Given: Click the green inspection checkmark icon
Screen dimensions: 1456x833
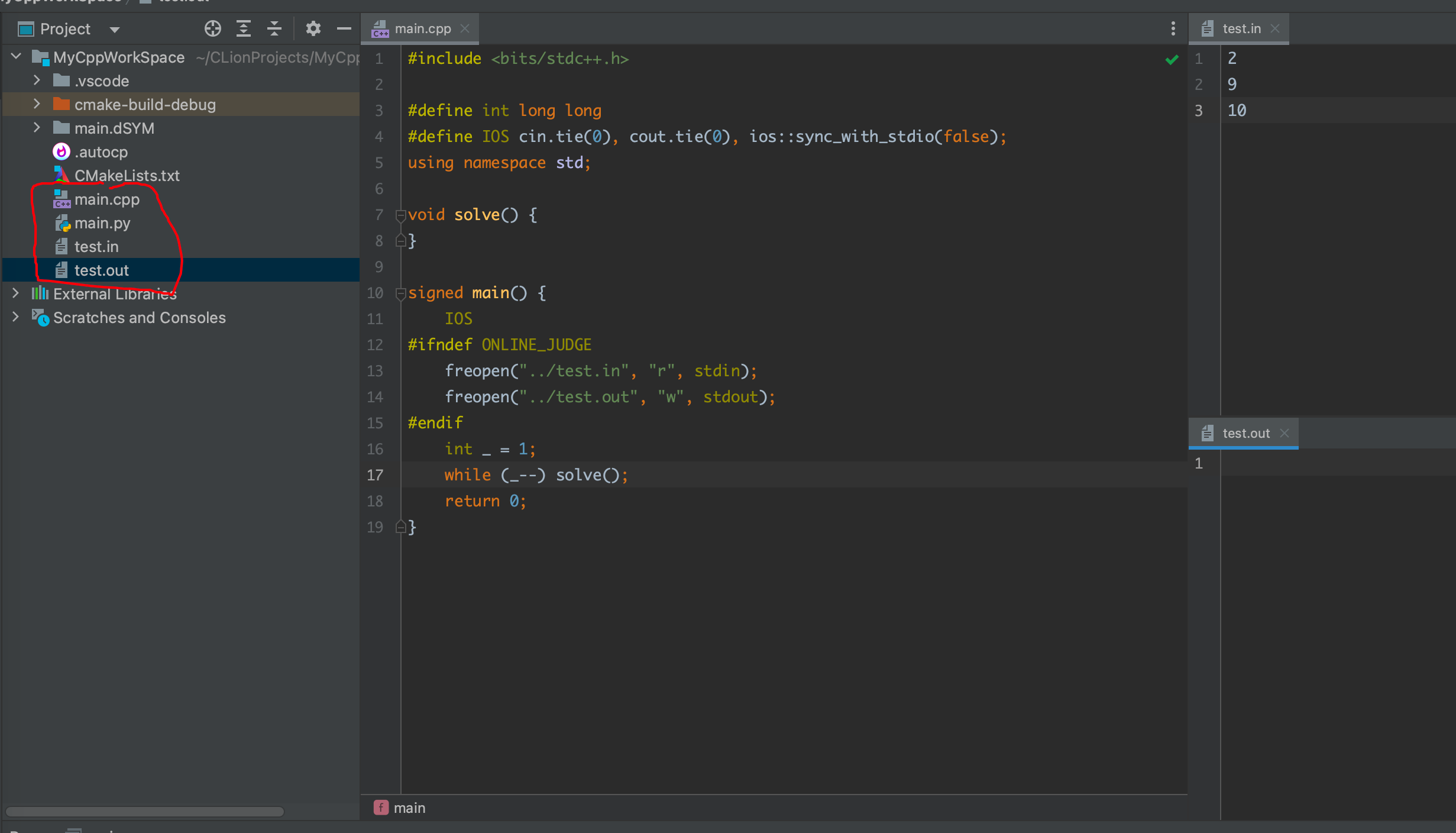Looking at the screenshot, I should [1172, 59].
